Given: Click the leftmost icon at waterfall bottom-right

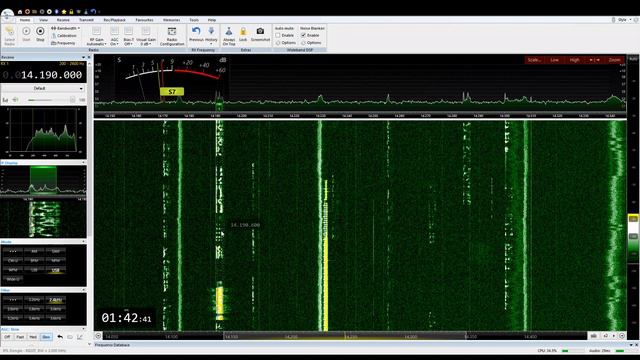Looking at the screenshot, I should (x=594, y=336).
